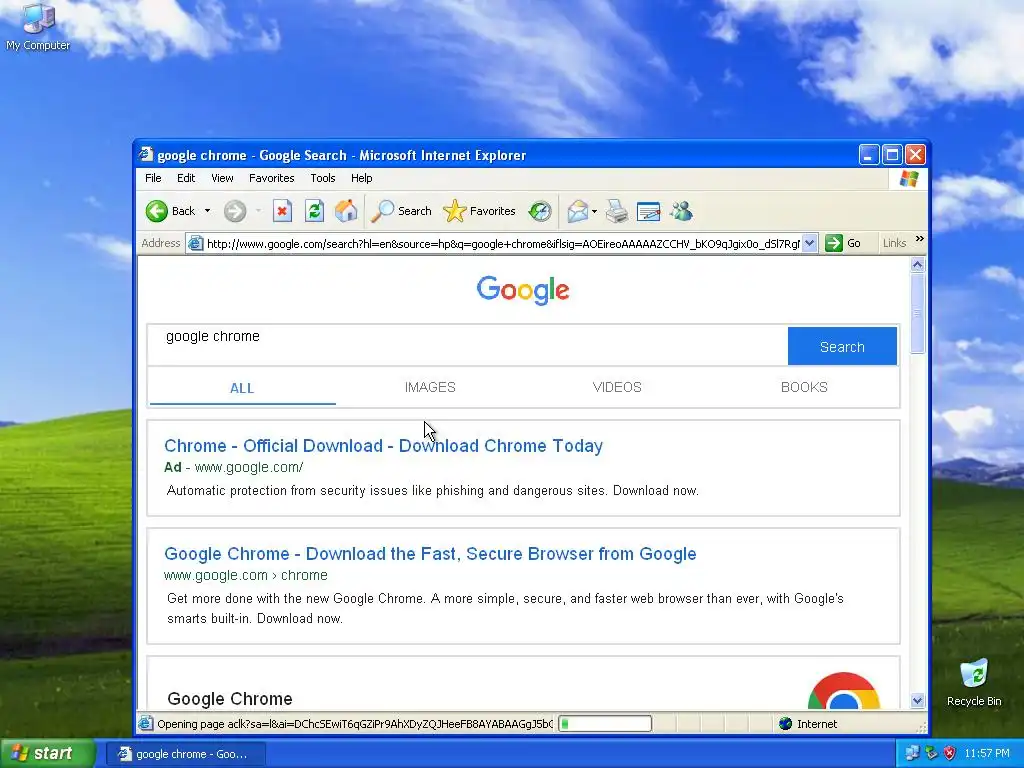Open Search pane from toolbar magnifier
Screen dimensions: 1024x768
401,211
